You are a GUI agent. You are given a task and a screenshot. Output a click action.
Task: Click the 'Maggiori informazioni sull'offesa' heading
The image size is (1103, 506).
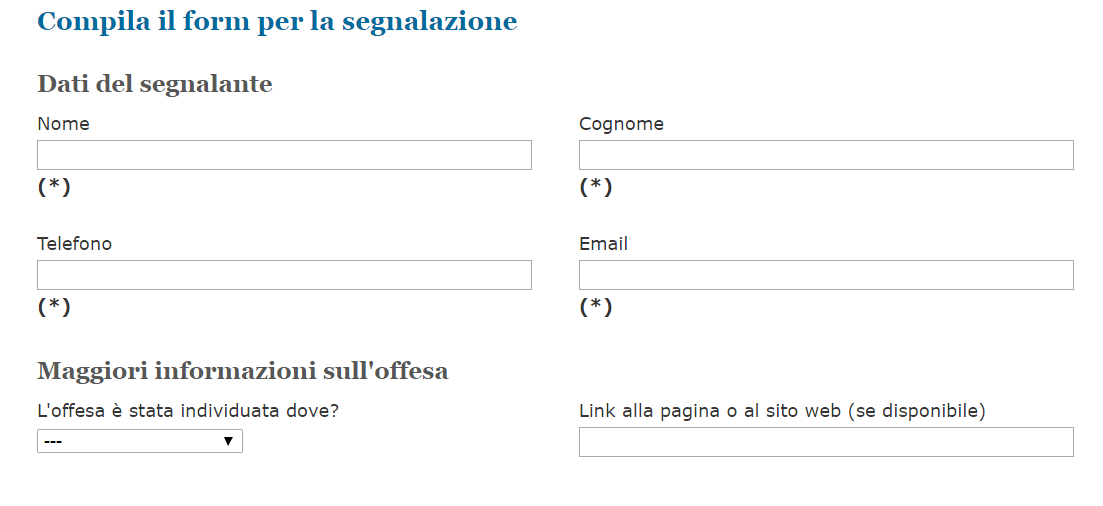(243, 371)
